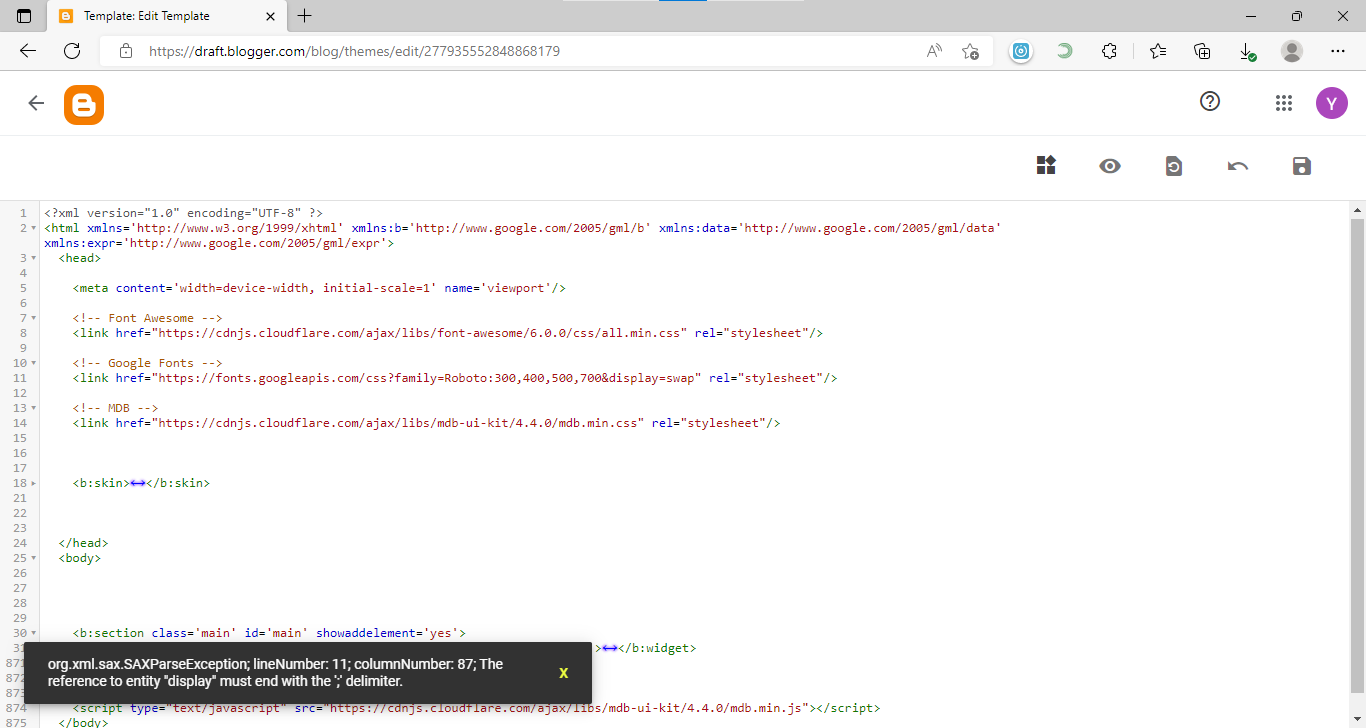This screenshot has width=1366, height=728.
Task: Collapse the head tag fold on line 3
Action: [x=33, y=258]
